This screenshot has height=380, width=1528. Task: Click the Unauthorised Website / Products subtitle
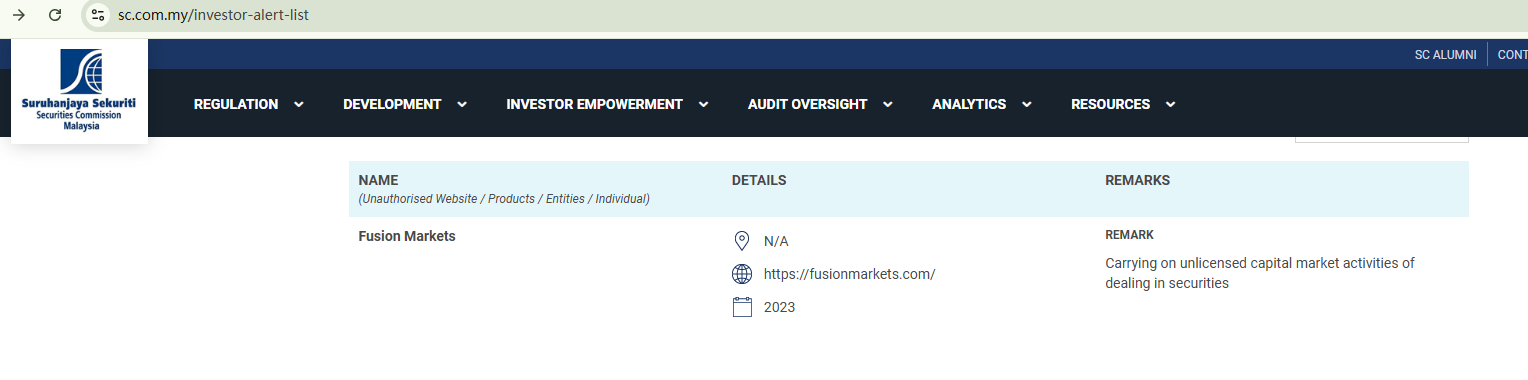[504, 199]
